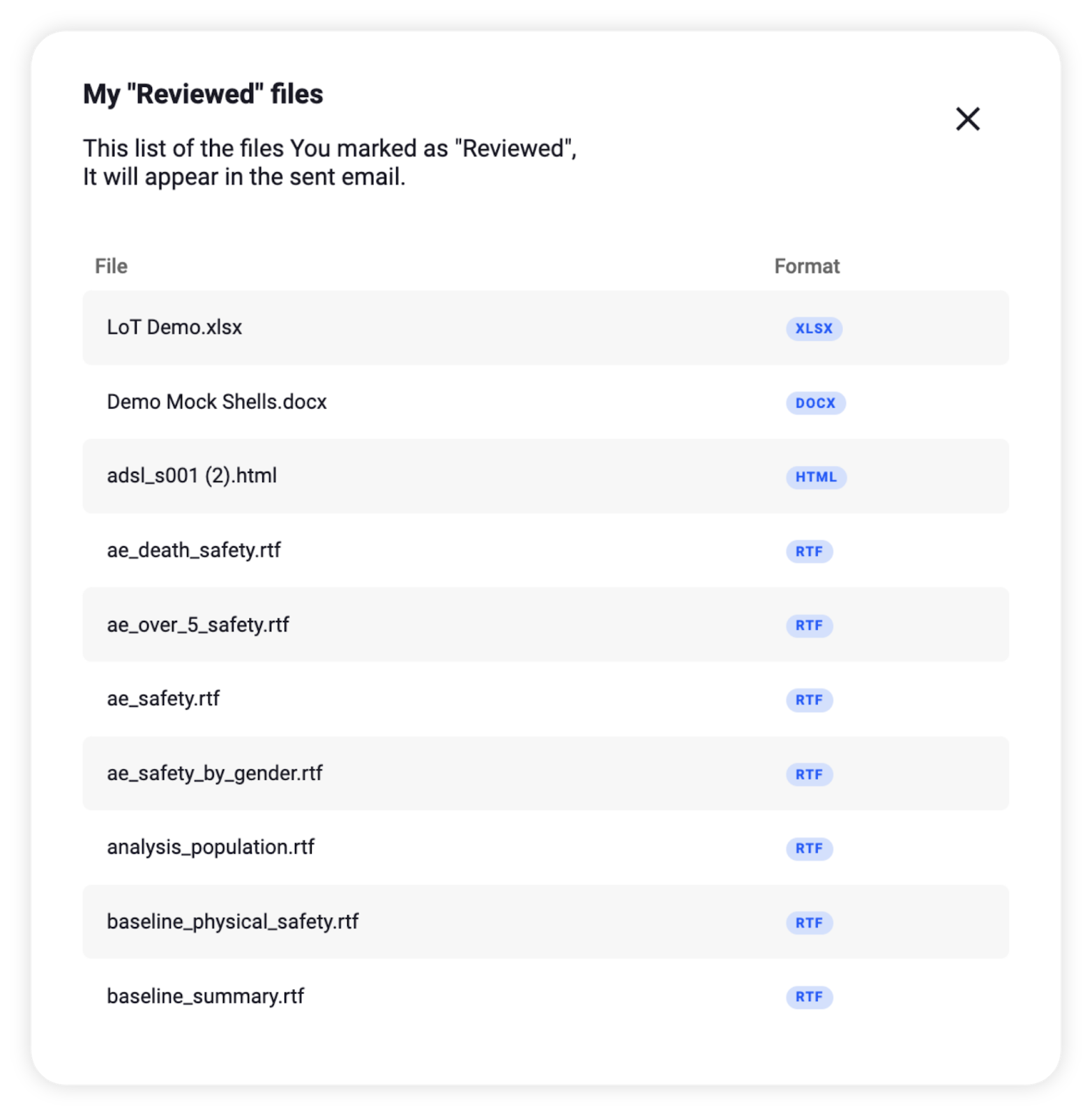Screen dimensions: 1092x1116
Task: Open the adsl_s001 (2).html file entry
Action: click(x=192, y=476)
